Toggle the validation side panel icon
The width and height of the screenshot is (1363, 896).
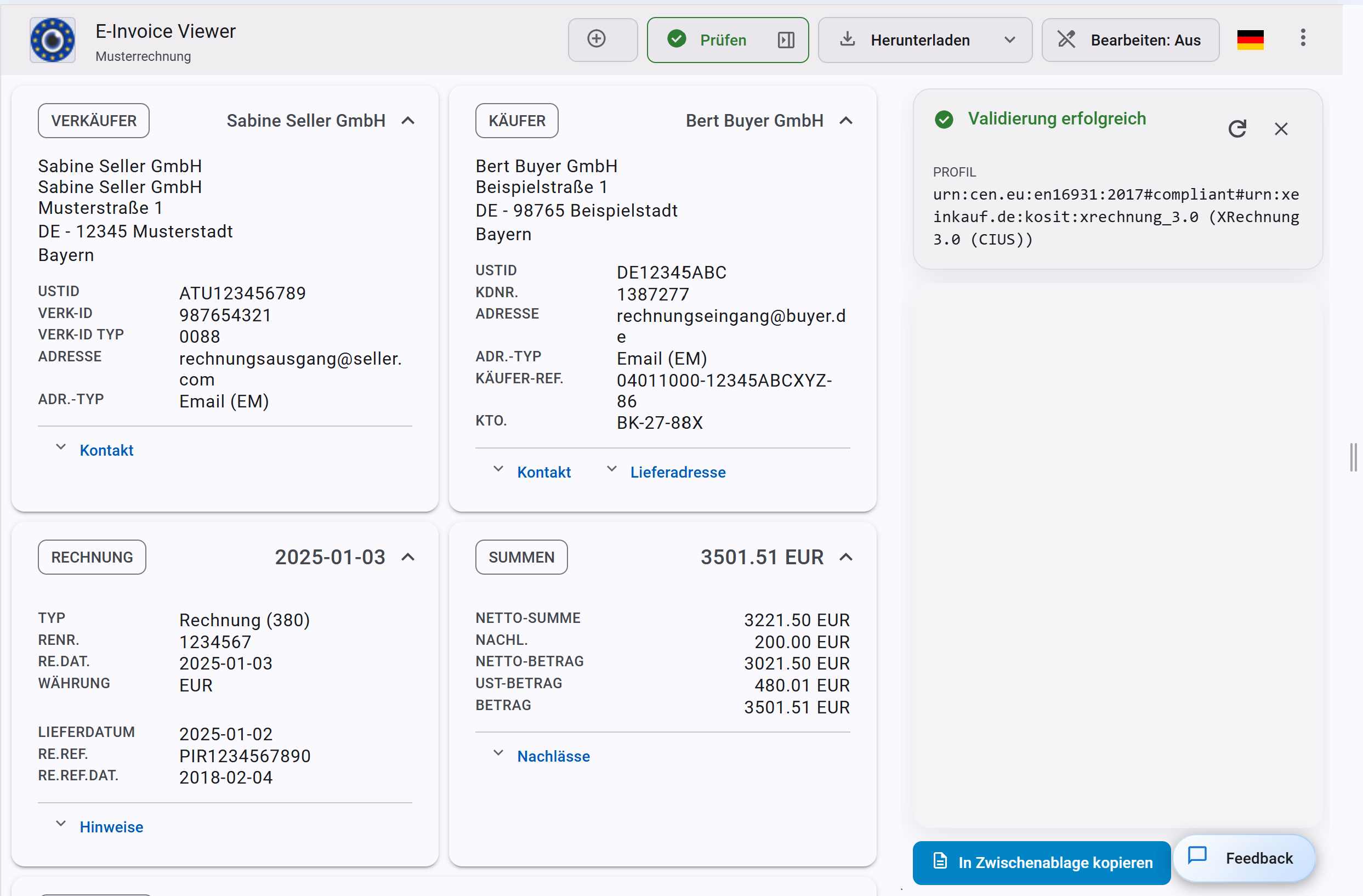[x=786, y=40]
